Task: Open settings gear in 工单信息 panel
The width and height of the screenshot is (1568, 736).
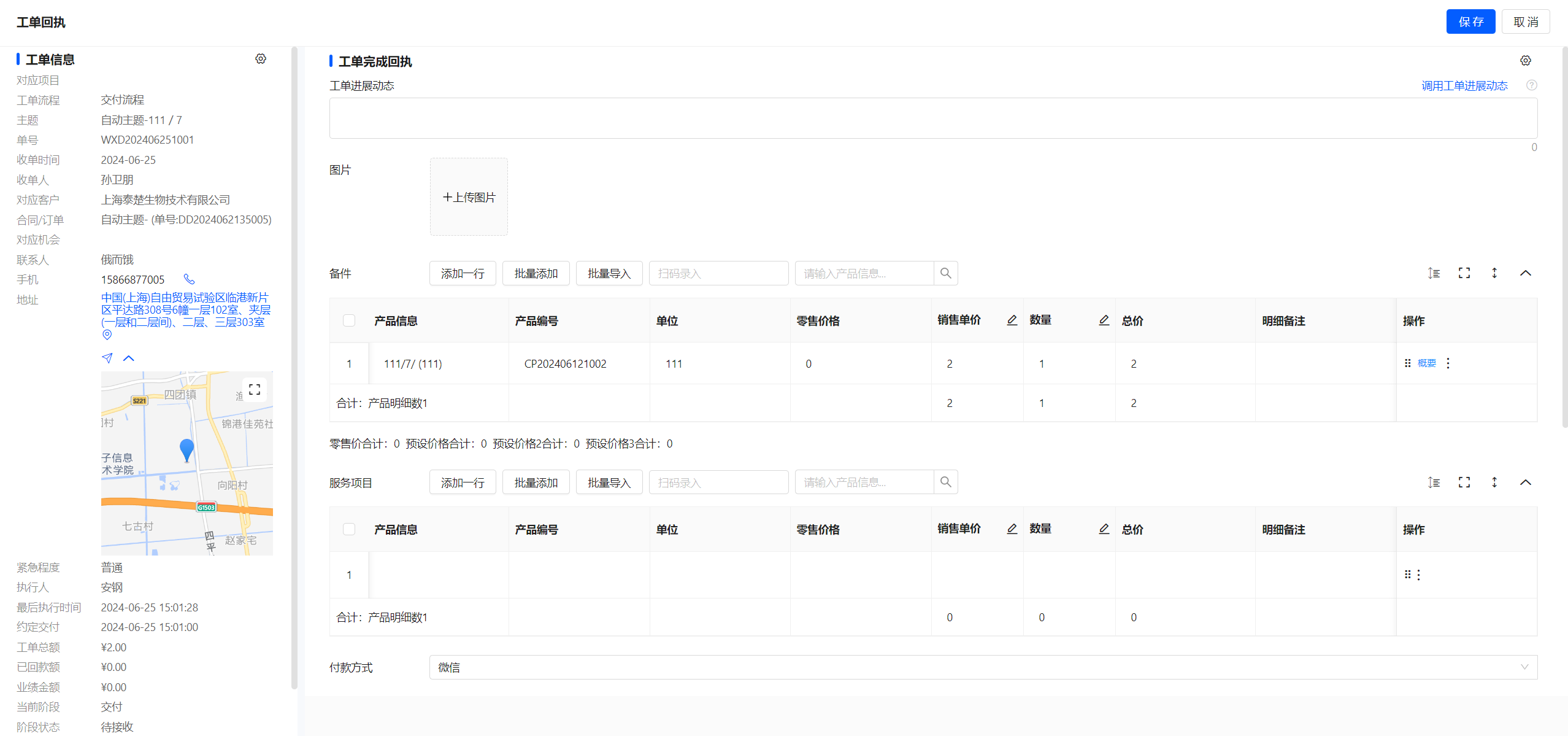Action: (261, 59)
